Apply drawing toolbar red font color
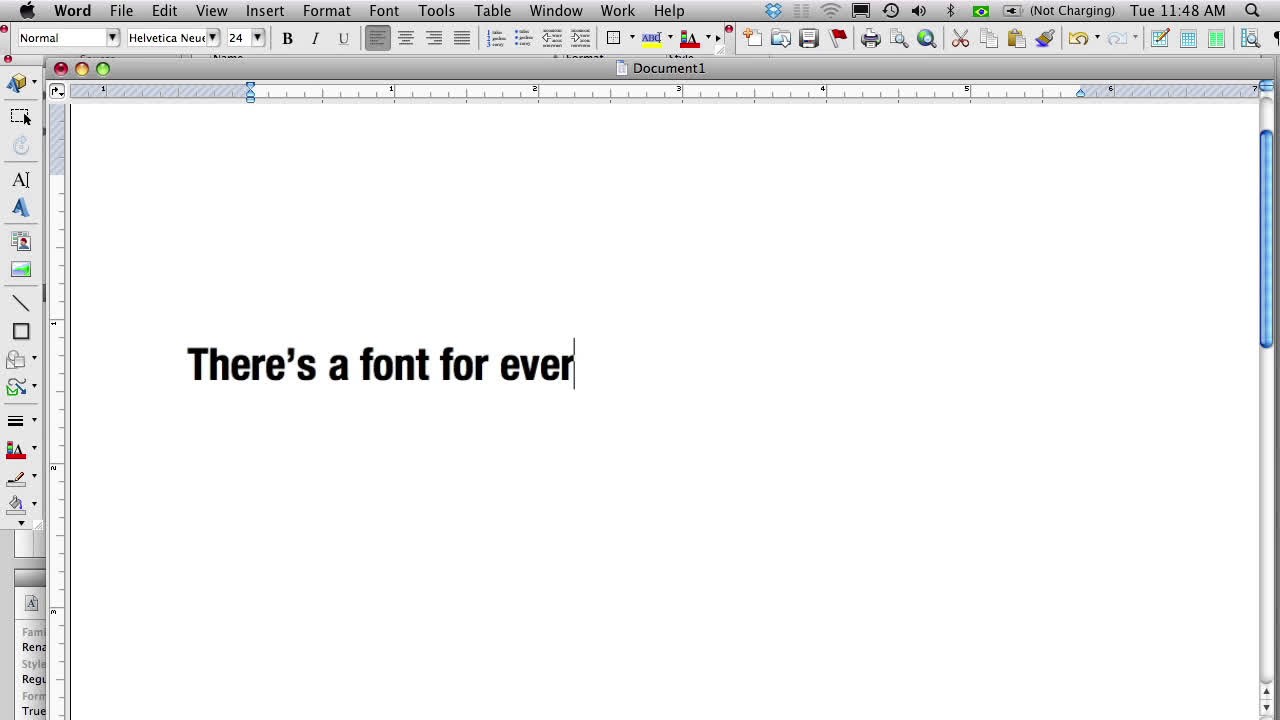Screen dimensions: 1280x720 coord(16,449)
